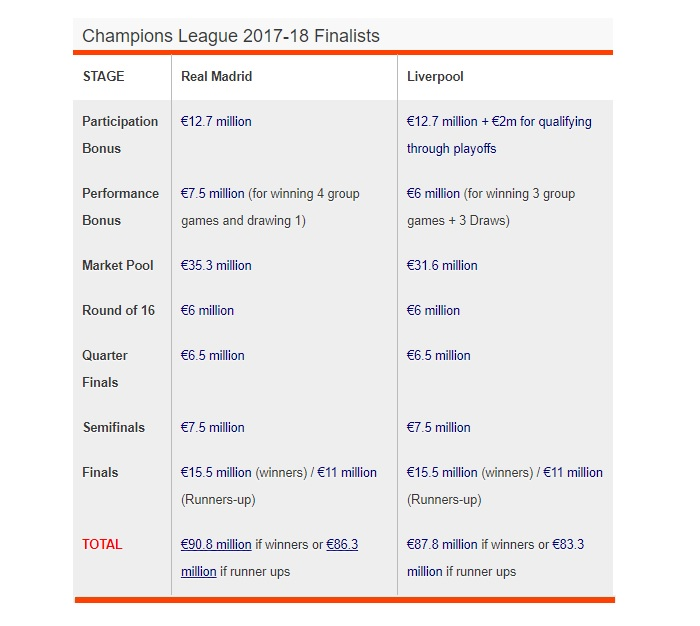The height and width of the screenshot is (626, 700).
Task: Open the underlined €86.3 link in TOTAL row
Action: click(x=342, y=544)
